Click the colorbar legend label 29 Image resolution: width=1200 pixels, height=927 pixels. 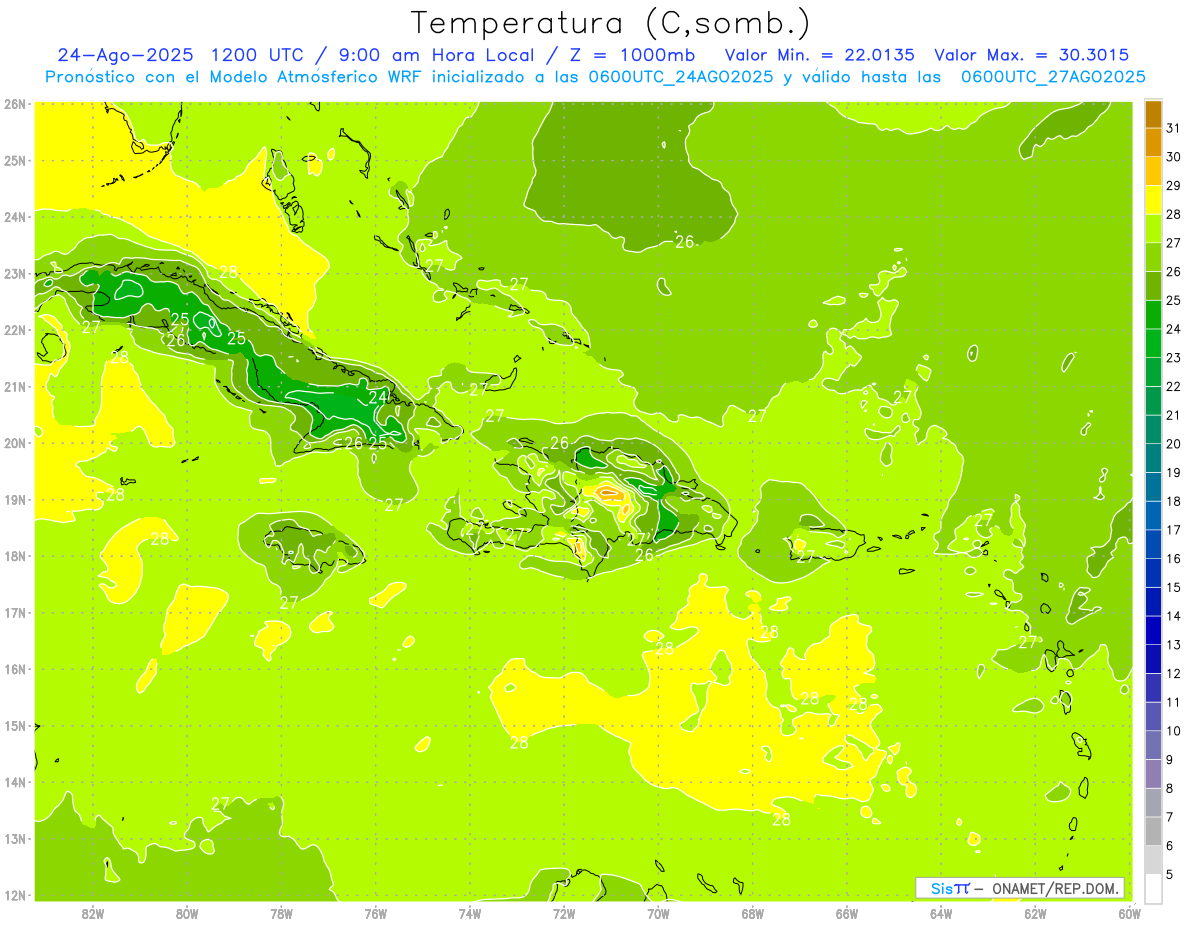point(1174,185)
